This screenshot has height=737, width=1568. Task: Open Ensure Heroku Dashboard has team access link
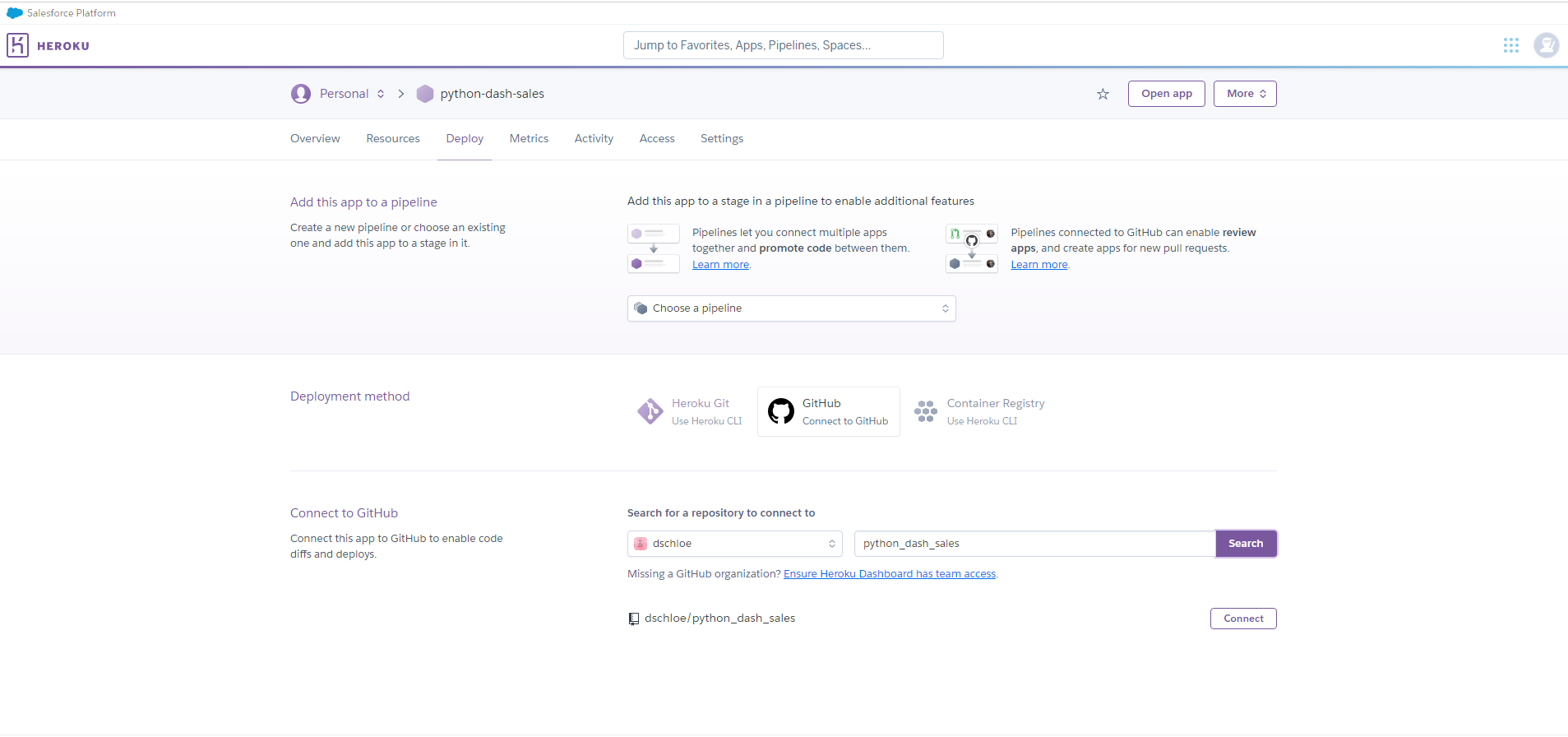(890, 574)
